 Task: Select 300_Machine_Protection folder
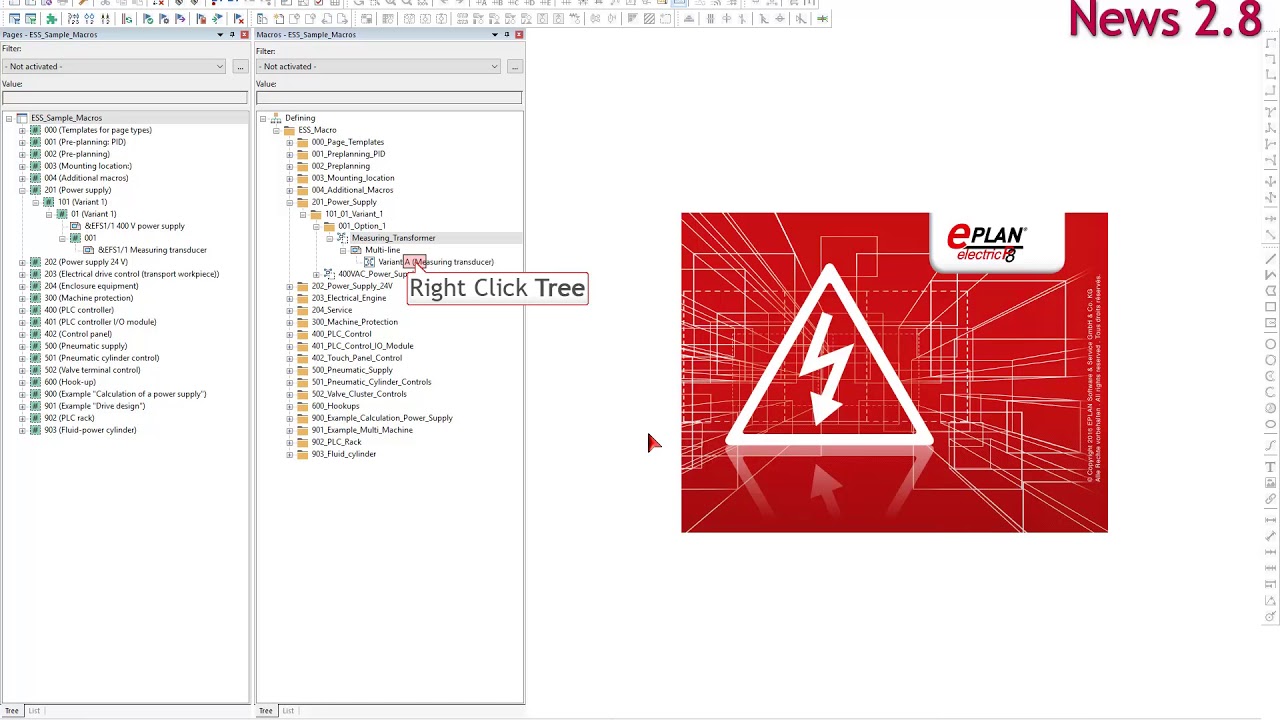354,322
